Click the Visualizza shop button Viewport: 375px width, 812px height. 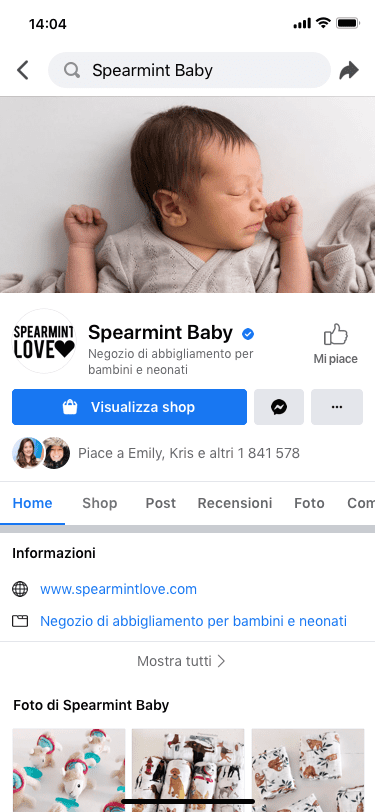pos(129,407)
